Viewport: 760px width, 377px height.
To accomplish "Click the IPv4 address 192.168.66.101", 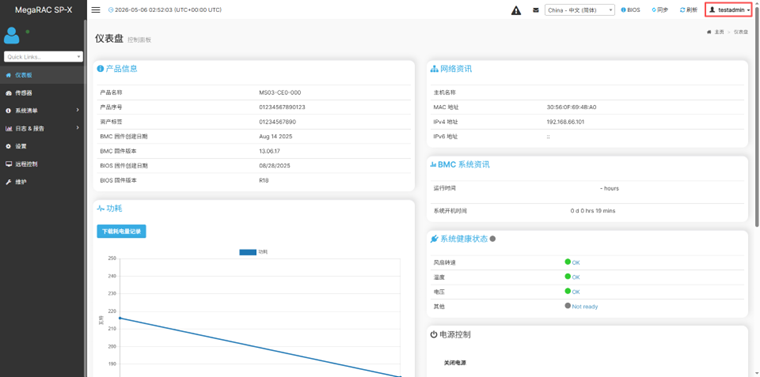I will click(x=565, y=122).
